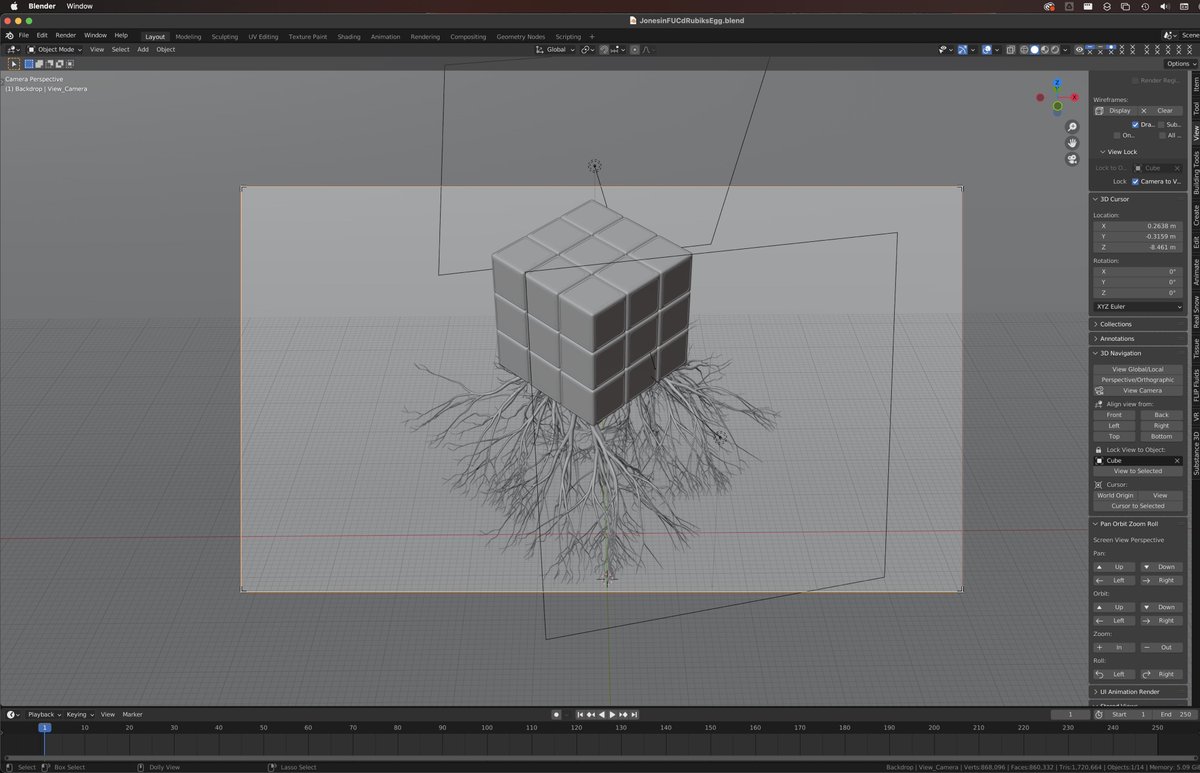Toggle X-ray display in header
The width and height of the screenshot is (1200, 773).
(1010, 49)
